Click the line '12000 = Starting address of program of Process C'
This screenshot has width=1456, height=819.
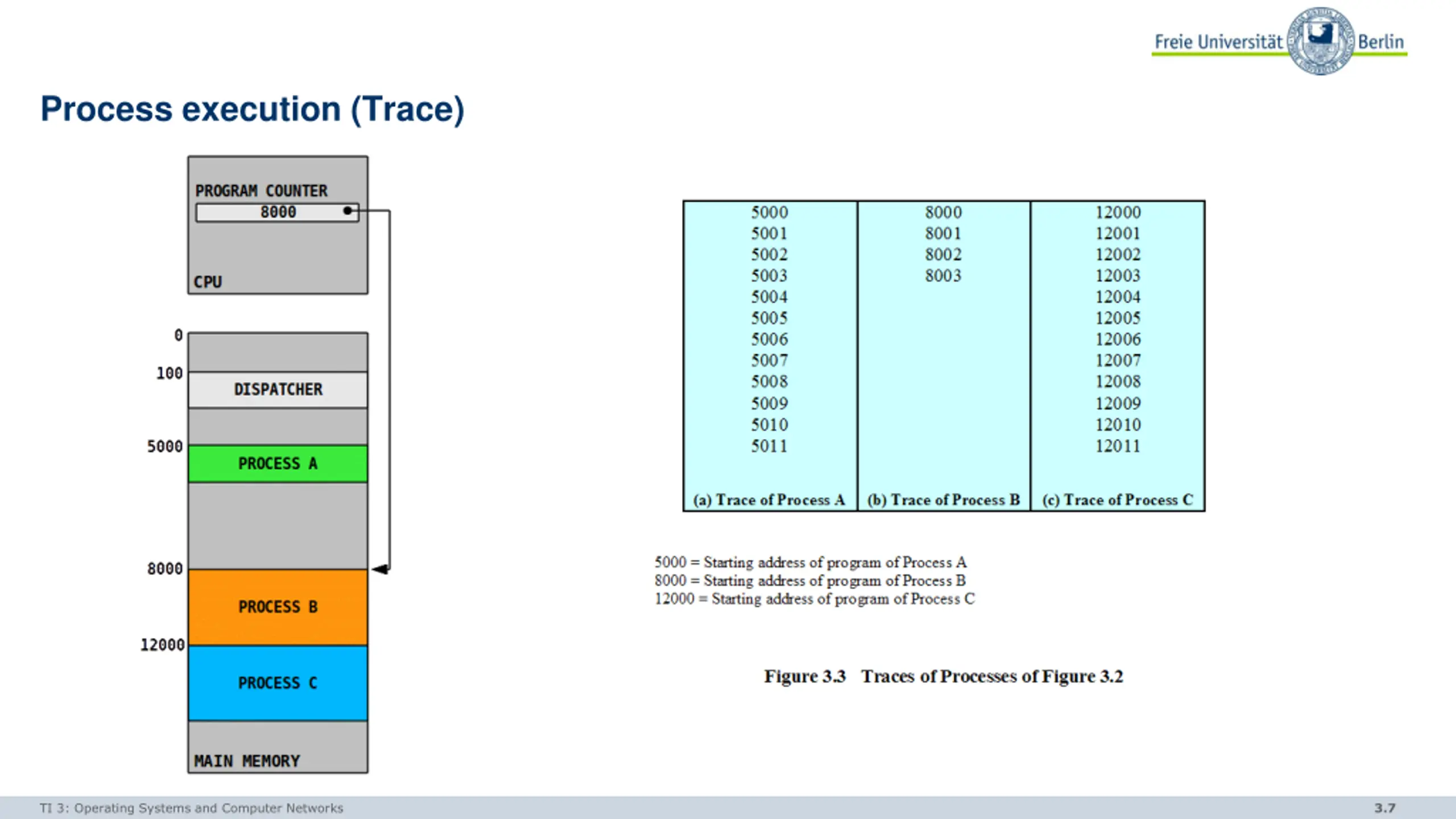(x=814, y=599)
